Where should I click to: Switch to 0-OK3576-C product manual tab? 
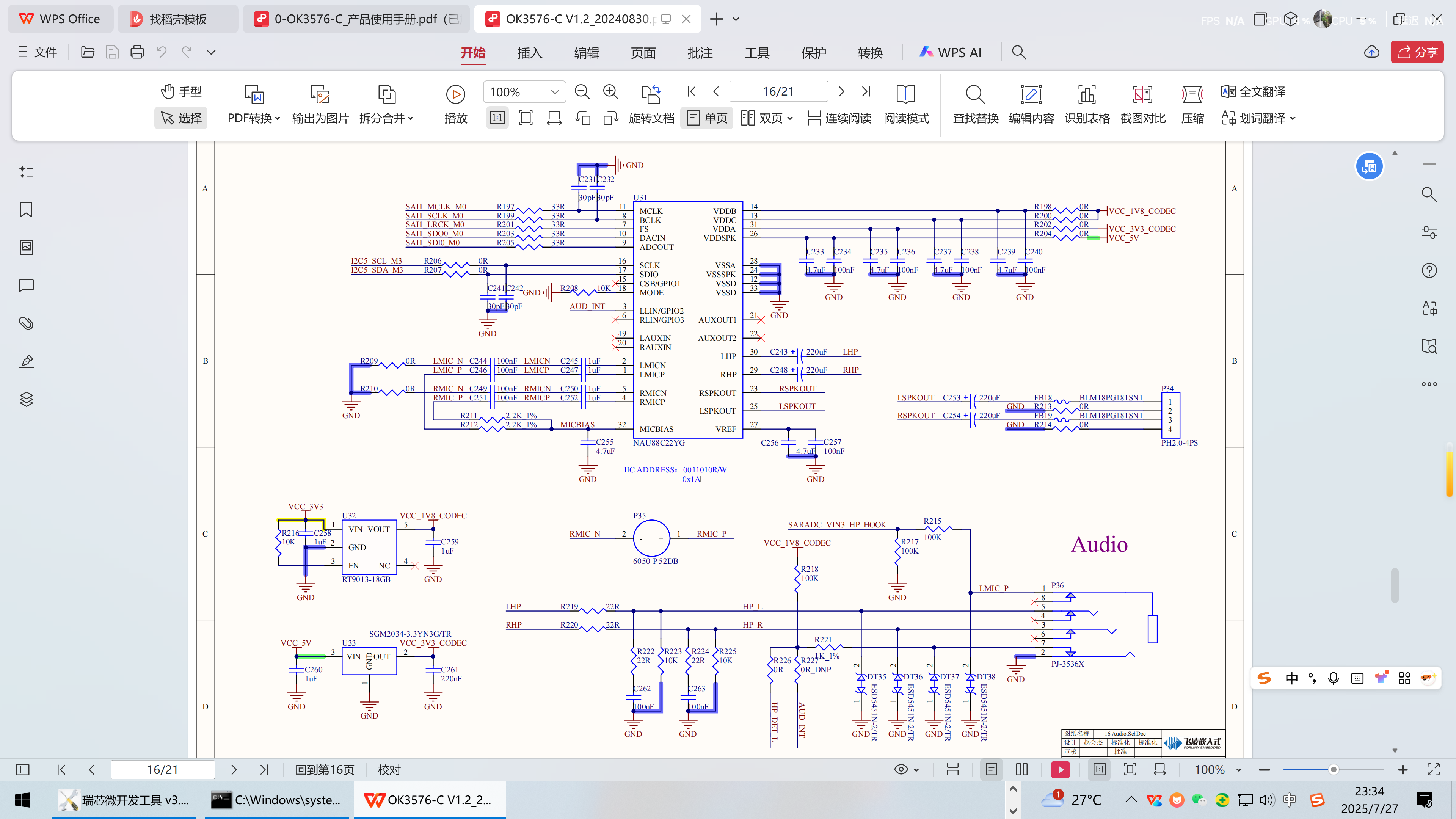(x=357, y=19)
